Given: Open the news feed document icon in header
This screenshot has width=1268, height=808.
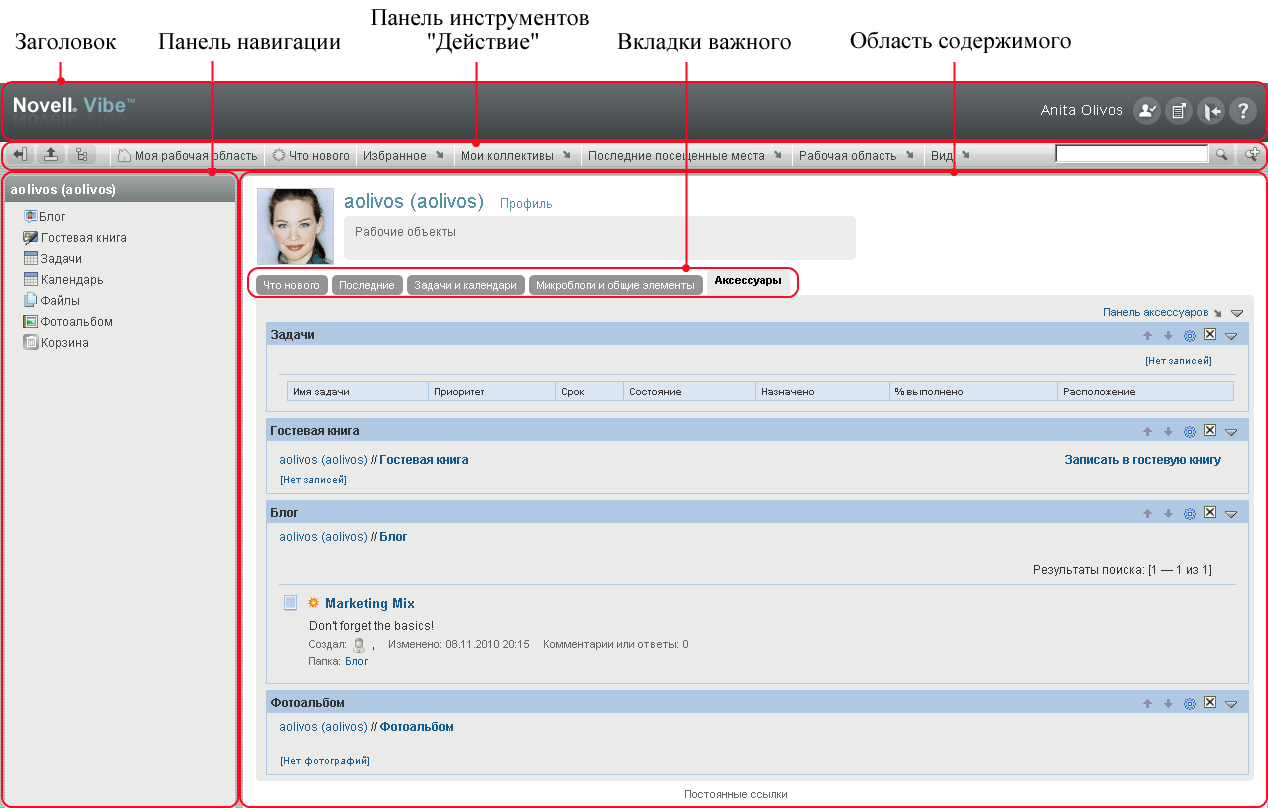Looking at the screenshot, I should tap(1178, 111).
